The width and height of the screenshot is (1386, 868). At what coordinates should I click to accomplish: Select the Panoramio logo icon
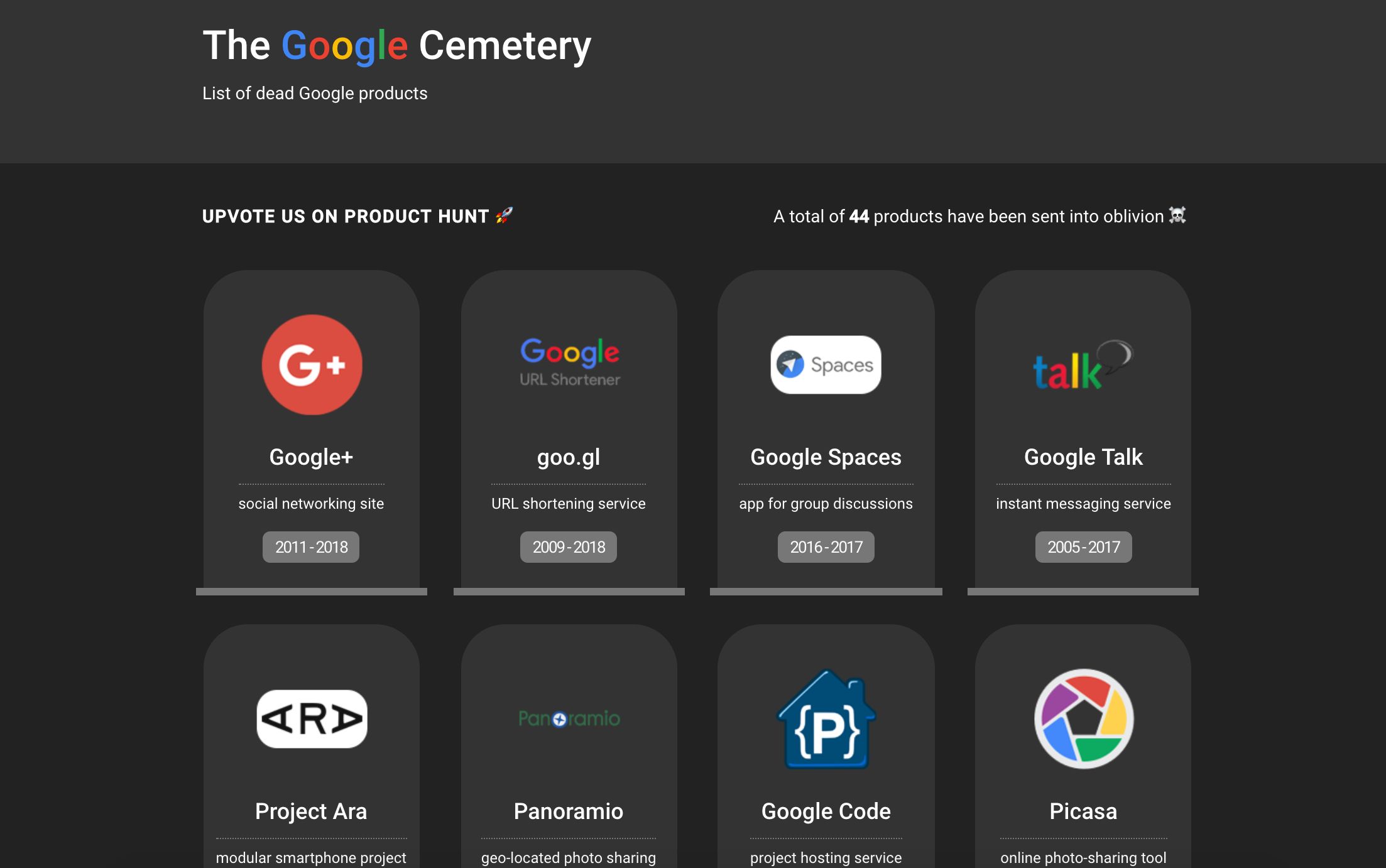coord(569,719)
